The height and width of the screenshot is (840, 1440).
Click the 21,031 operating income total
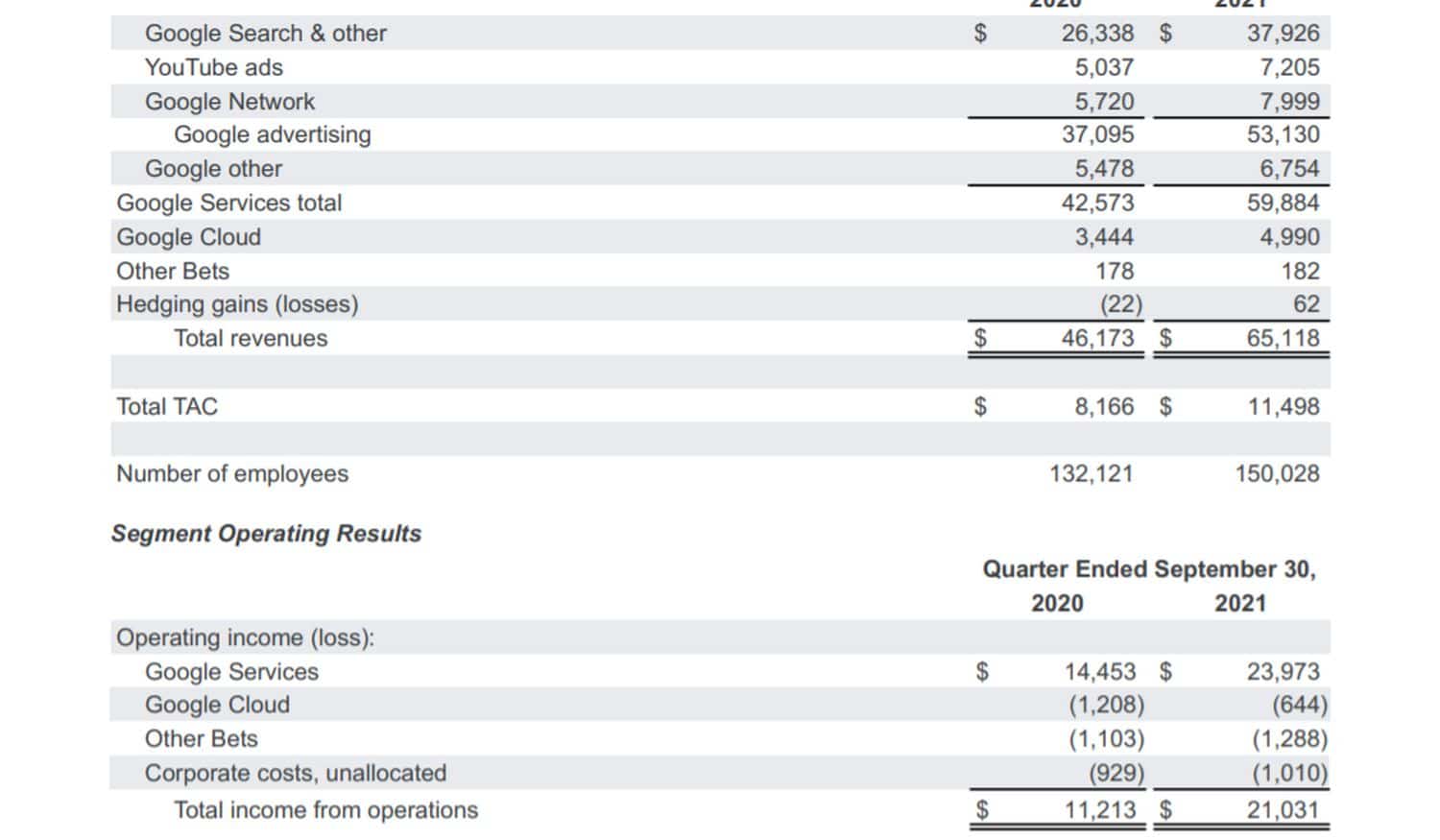pyautogui.click(x=1283, y=810)
